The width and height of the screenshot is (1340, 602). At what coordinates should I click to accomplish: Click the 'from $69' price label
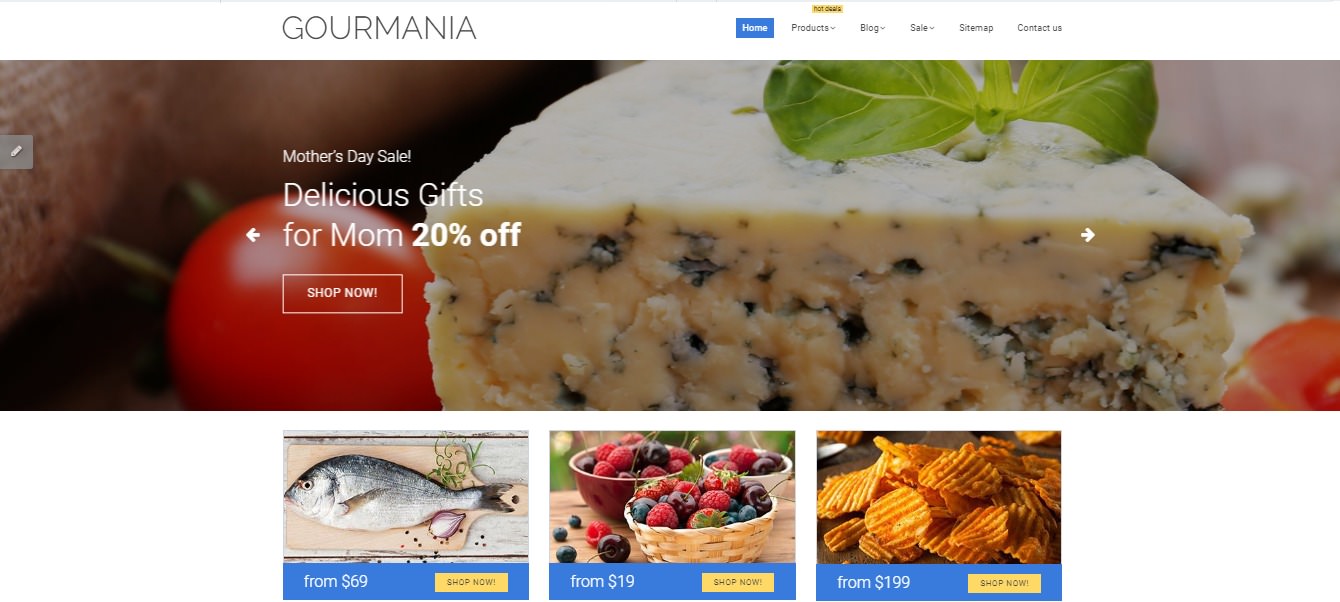coord(336,581)
